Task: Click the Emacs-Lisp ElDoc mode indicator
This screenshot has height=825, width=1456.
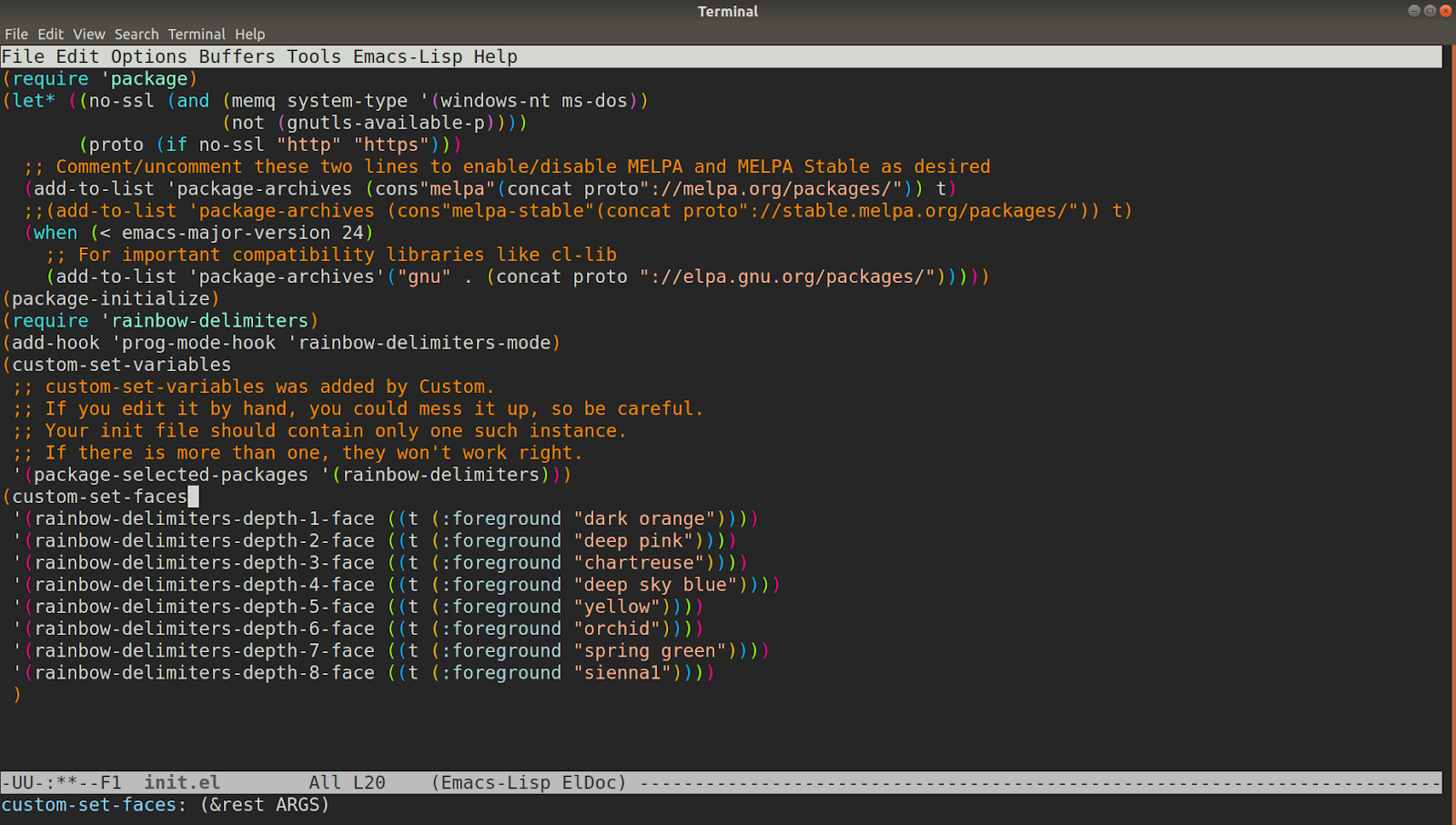Action: [530, 782]
